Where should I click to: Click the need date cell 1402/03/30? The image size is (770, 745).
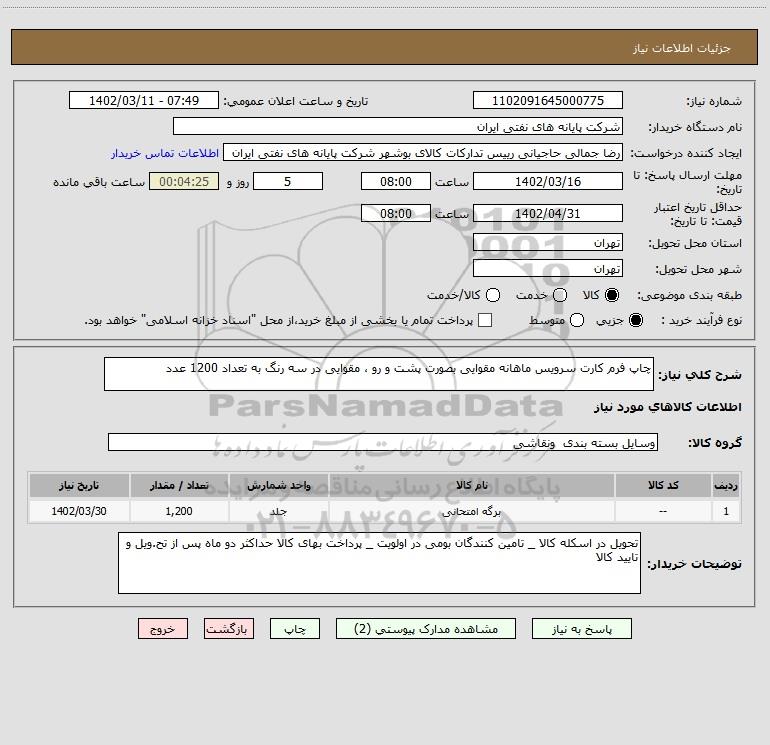(x=79, y=511)
